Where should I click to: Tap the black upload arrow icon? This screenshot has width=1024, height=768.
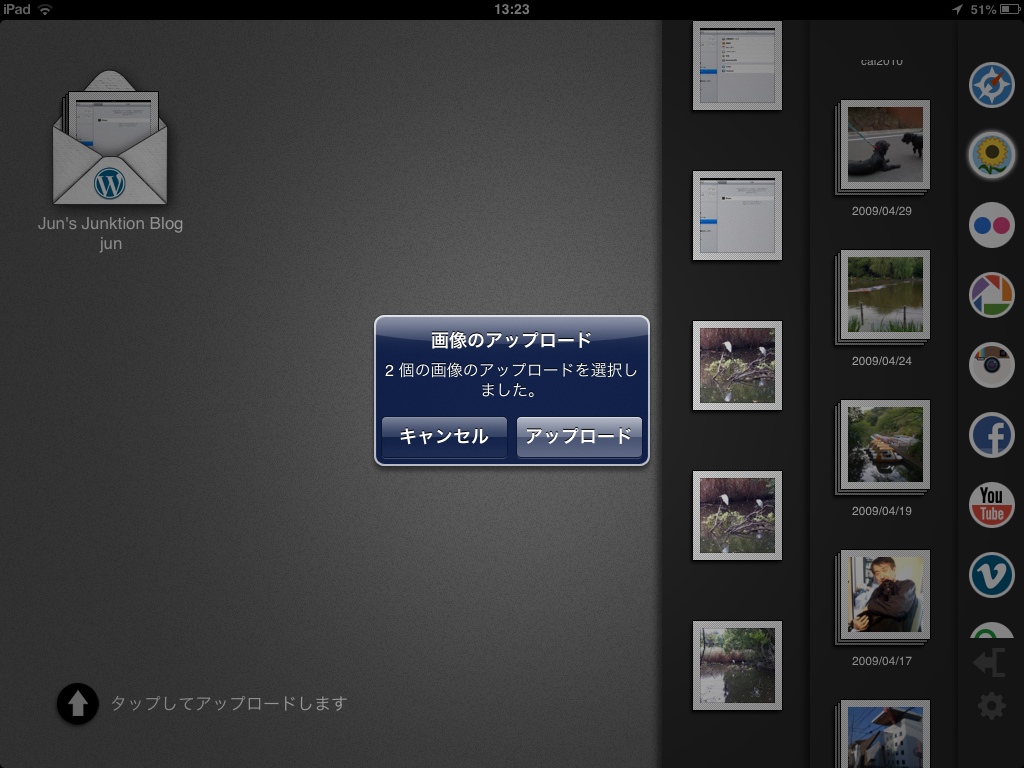point(78,703)
